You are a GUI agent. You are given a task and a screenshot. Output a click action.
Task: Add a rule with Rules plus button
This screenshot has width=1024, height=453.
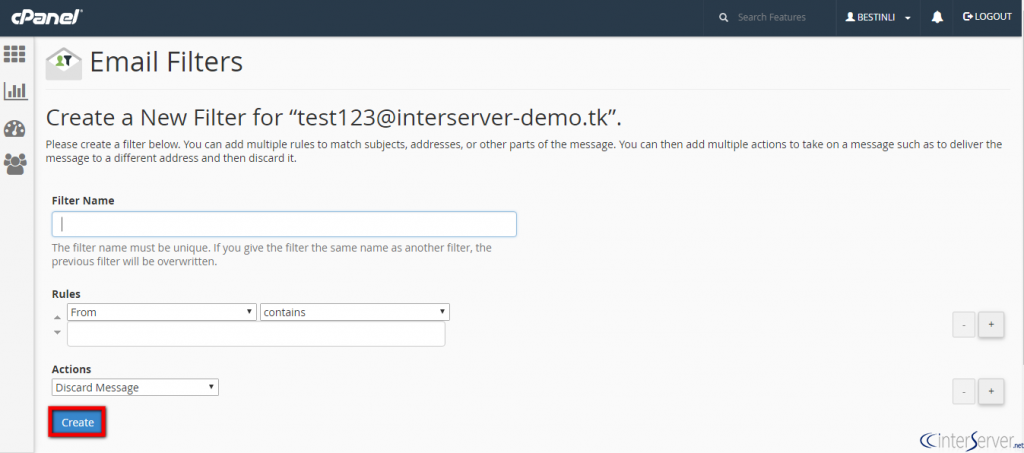991,324
